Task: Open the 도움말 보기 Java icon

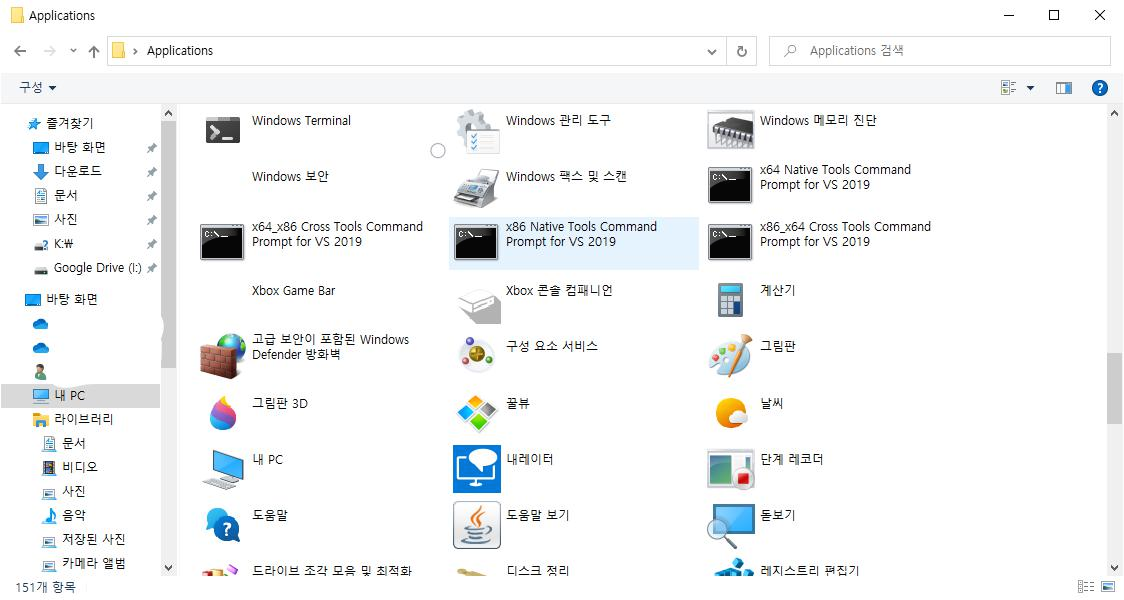Action: 477,525
